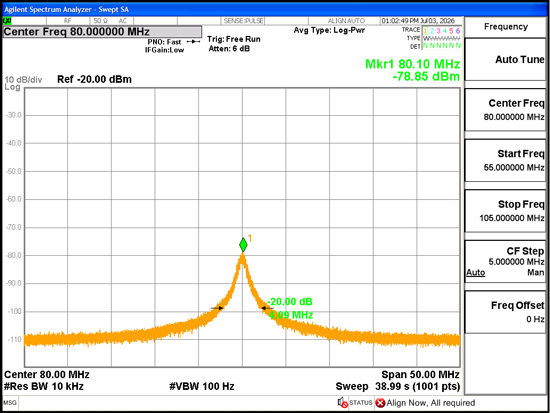Click the Align Now, All required message

point(431,403)
